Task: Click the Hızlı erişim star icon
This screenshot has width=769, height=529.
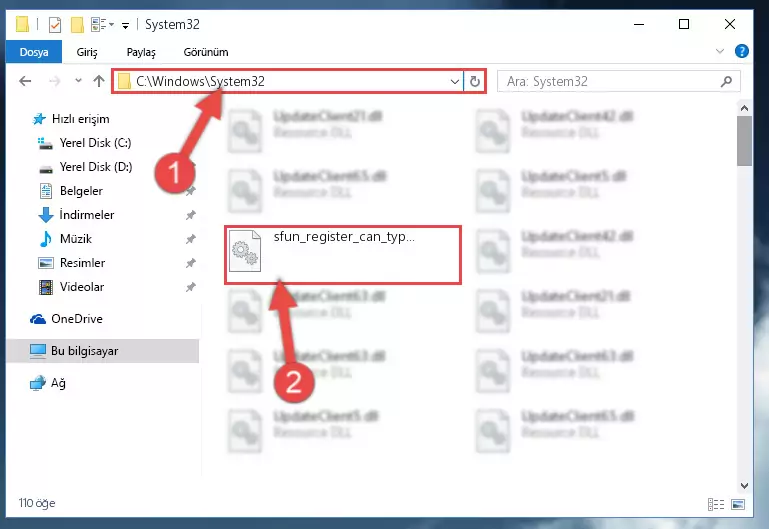Action: pyautogui.click(x=39, y=119)
